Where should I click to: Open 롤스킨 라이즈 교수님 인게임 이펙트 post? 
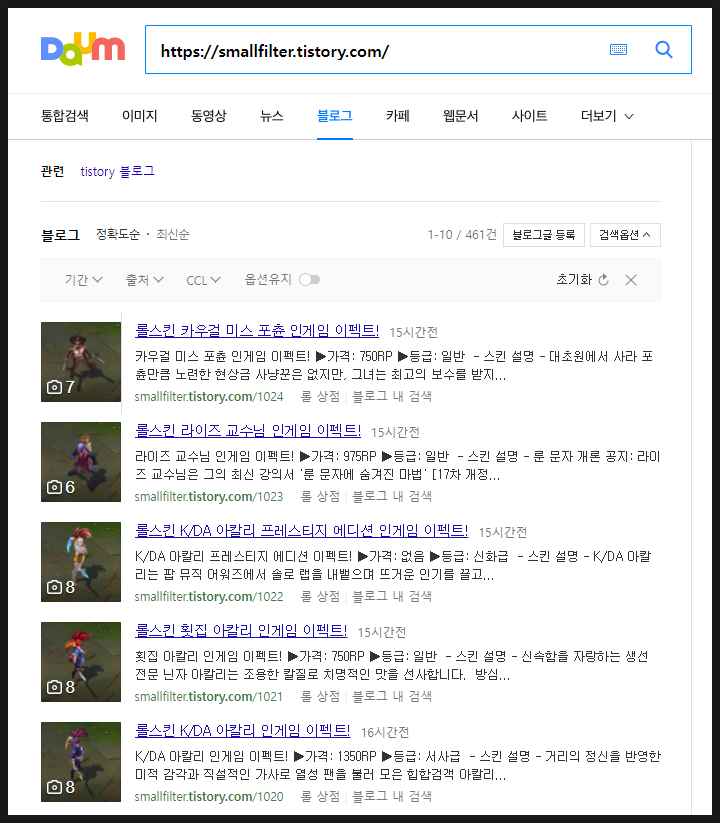pyautogui.click(x=248, y=430)
